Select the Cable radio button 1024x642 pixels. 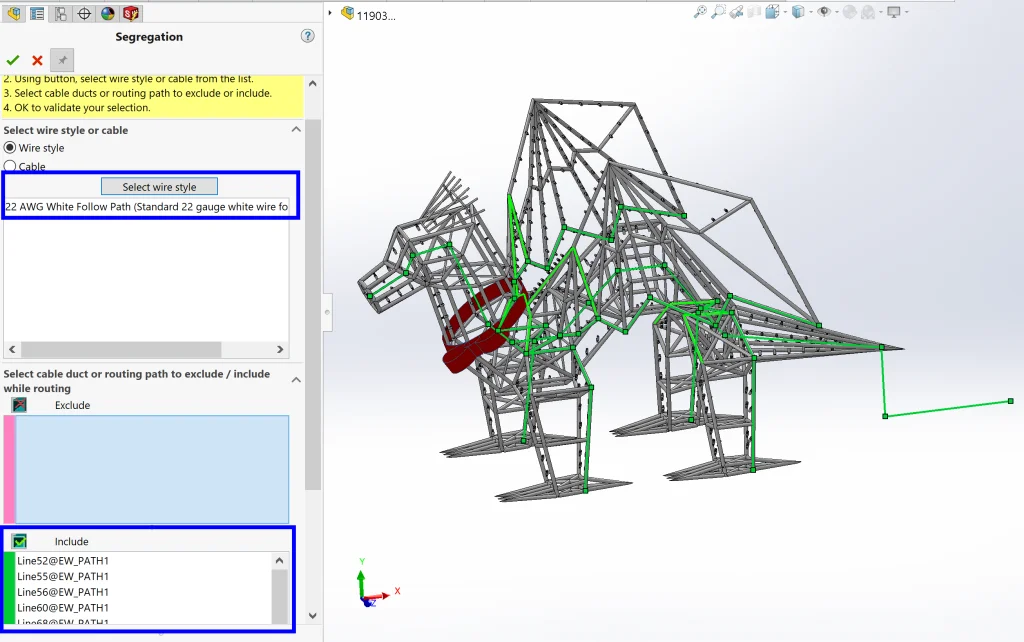[11, 166]
